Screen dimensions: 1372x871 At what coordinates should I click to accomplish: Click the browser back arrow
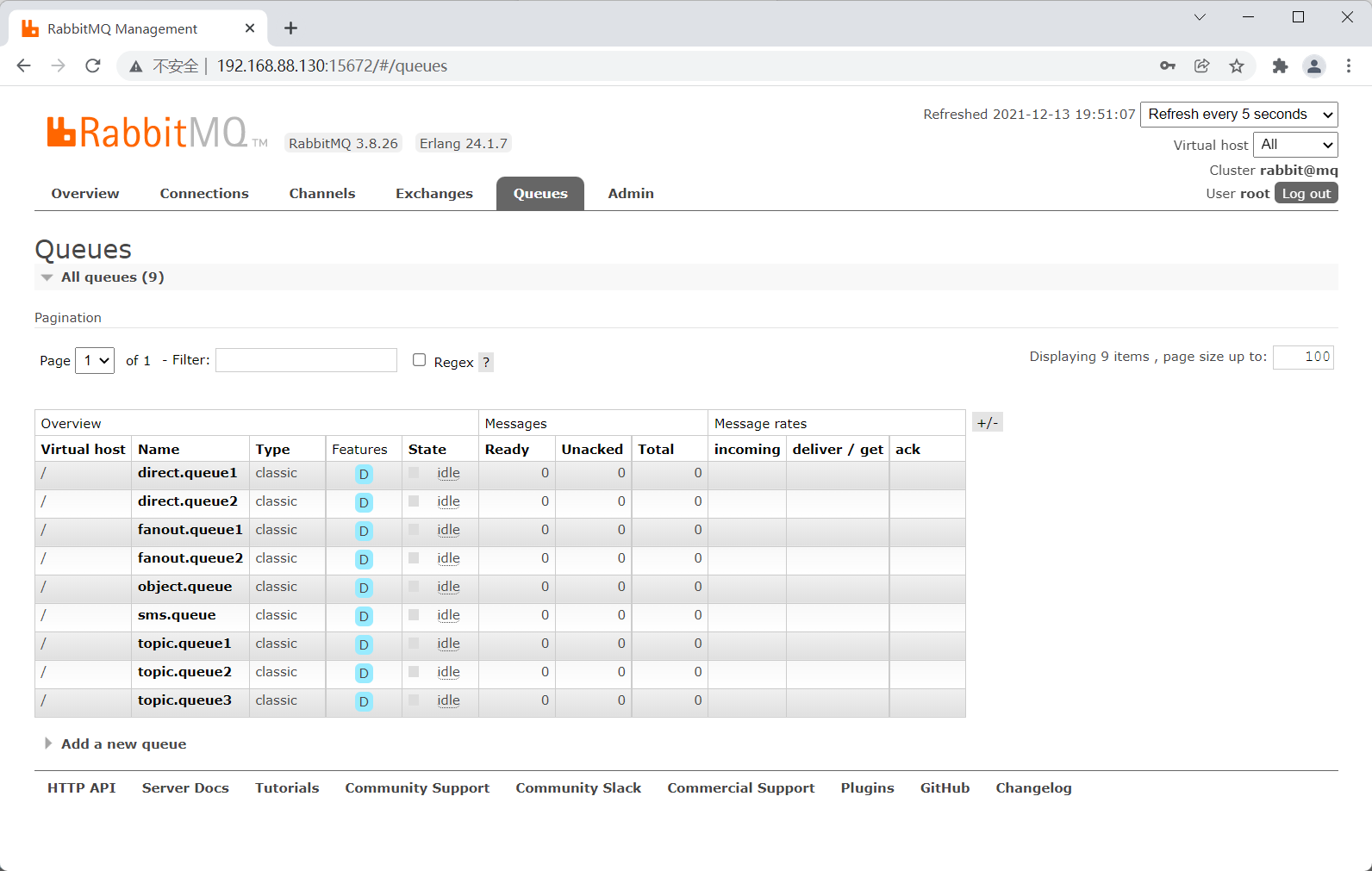point(24,65)
